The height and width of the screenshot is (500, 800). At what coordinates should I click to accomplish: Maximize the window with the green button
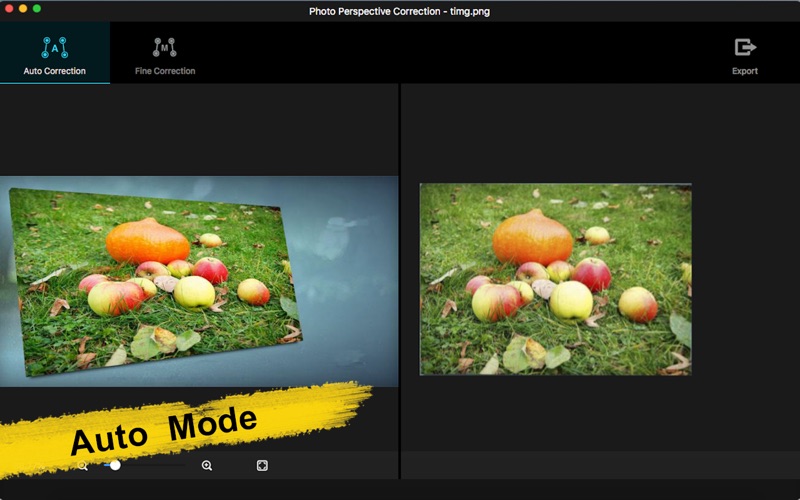pos(37,9)
